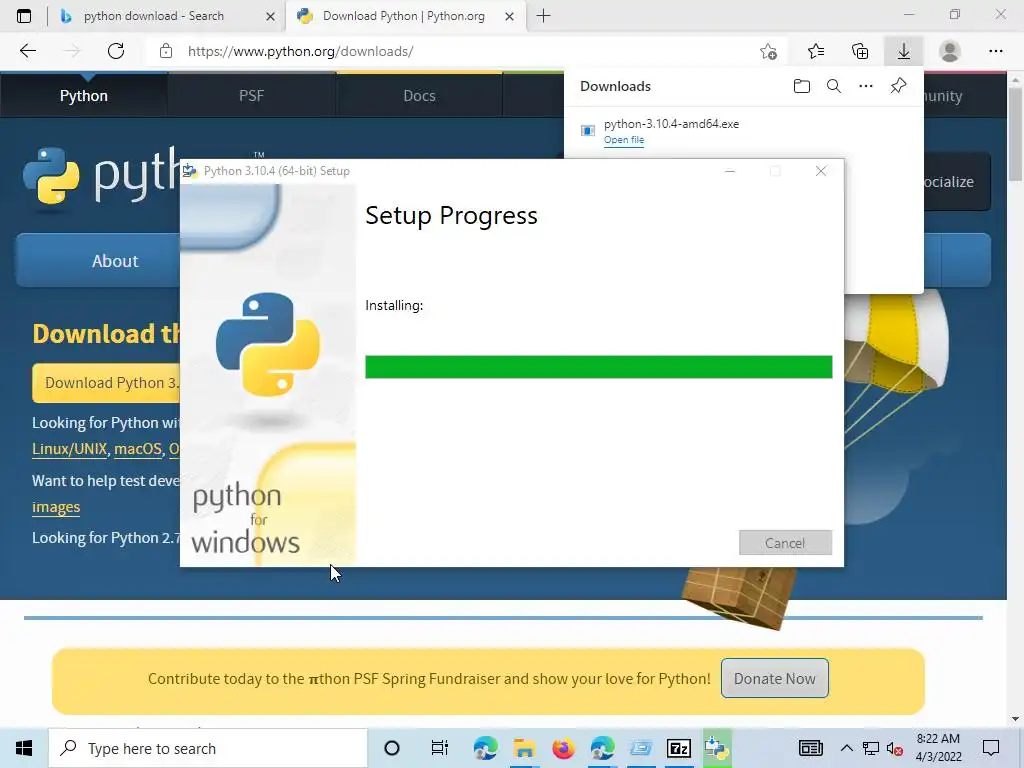The height and width of the screenshot is (768, 1024).
Task: Open the About menu on python.org
Action: pos(115,261)
